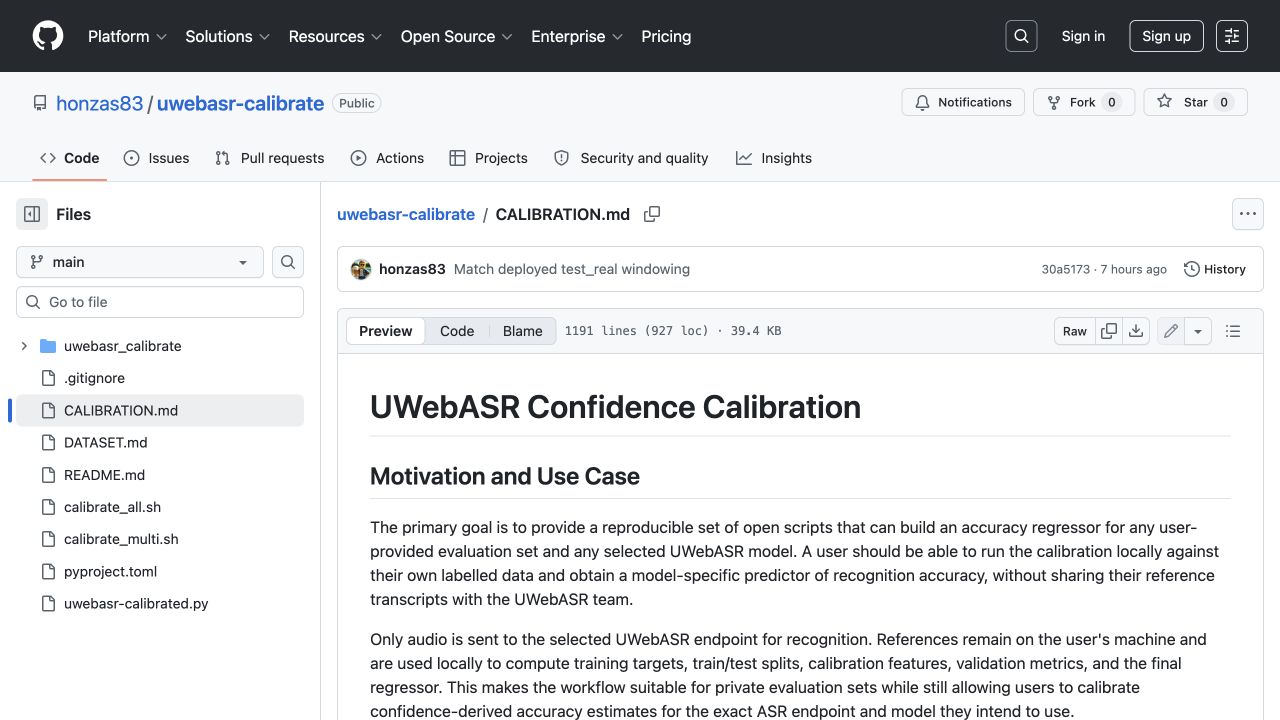
Task: Expand the Enterprise menu
Action: point(577,36)
